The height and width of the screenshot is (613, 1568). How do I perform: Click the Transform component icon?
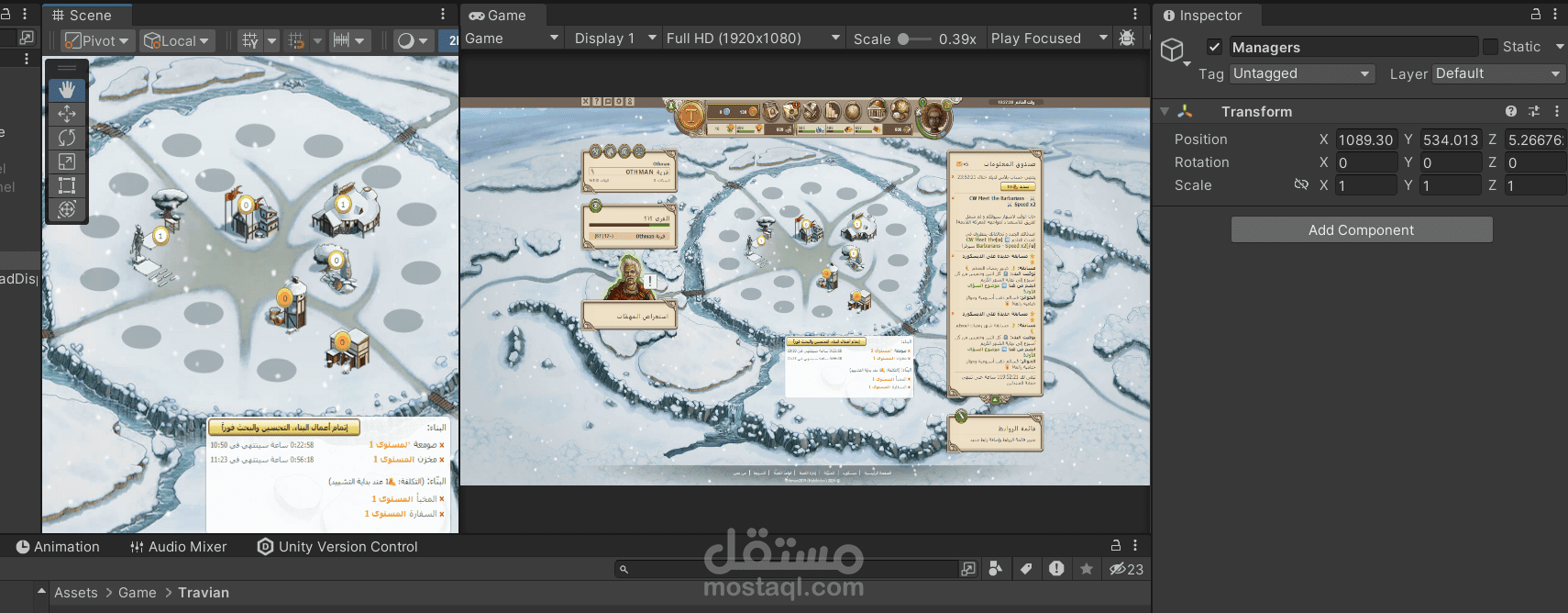1185,112
